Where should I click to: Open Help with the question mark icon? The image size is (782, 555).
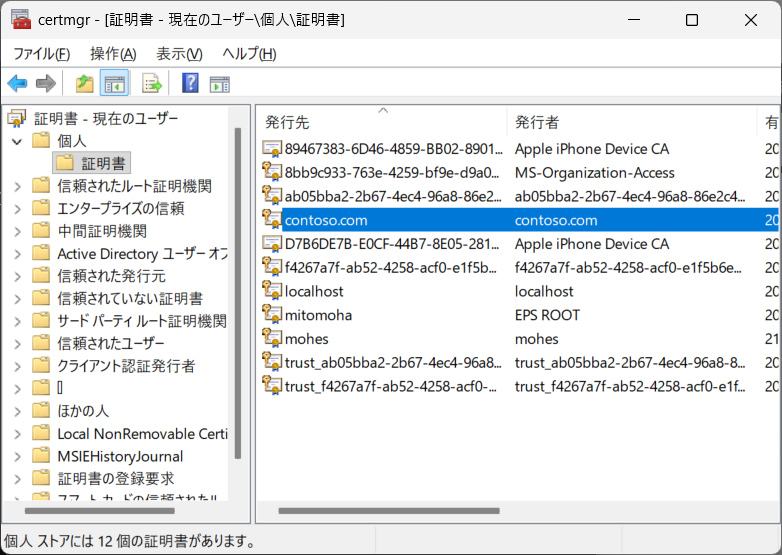[191, 83]
